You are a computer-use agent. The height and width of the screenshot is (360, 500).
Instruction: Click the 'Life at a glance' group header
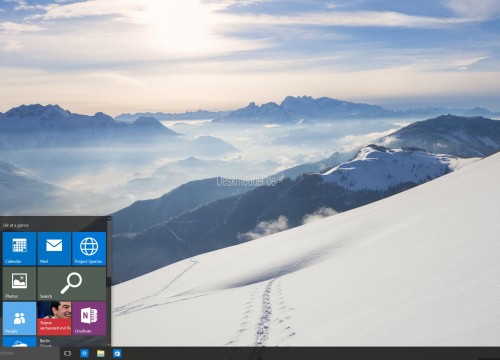[16, 225]
